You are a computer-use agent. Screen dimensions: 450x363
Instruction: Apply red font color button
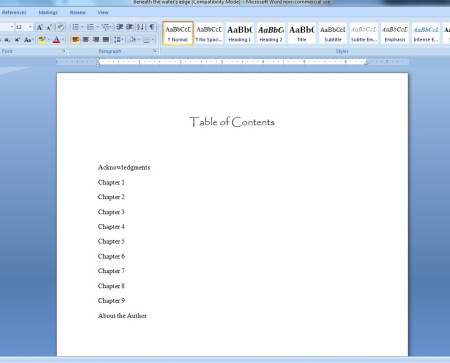56,40
